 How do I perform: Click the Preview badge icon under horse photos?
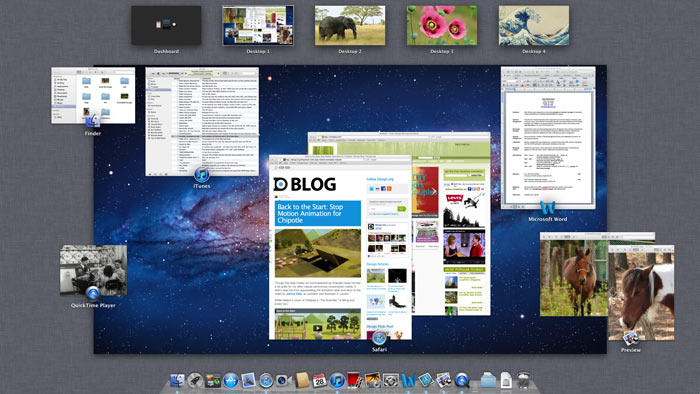pos(631,339)
